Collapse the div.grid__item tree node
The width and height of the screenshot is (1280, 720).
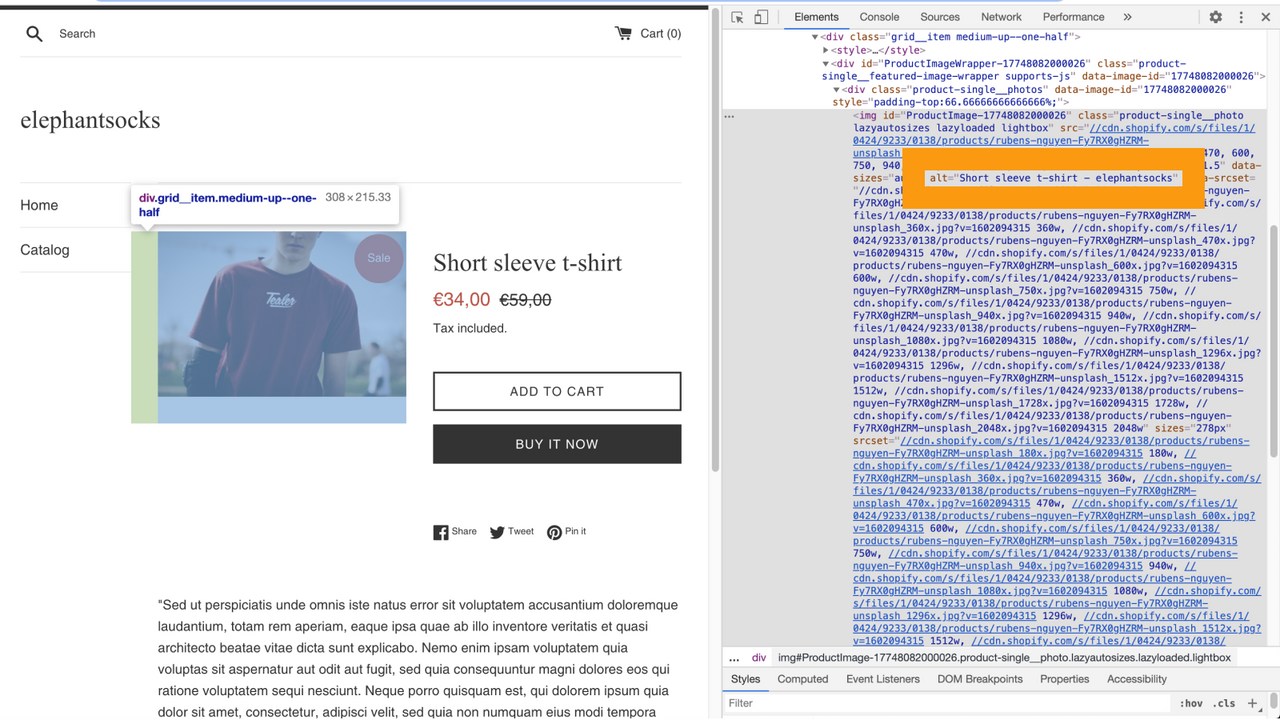pos(814,36)
